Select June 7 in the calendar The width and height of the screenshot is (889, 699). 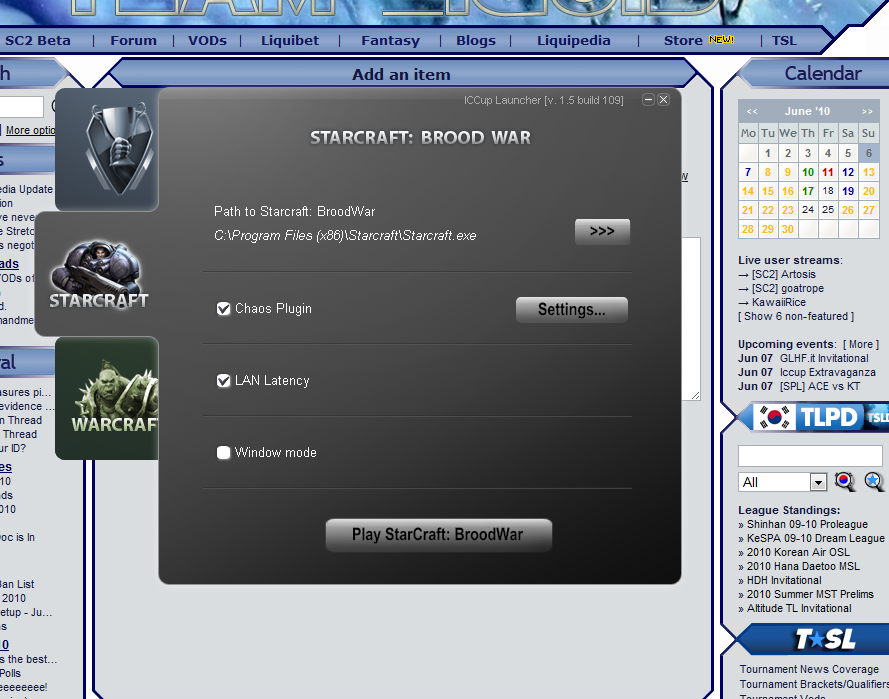(748, 172)
